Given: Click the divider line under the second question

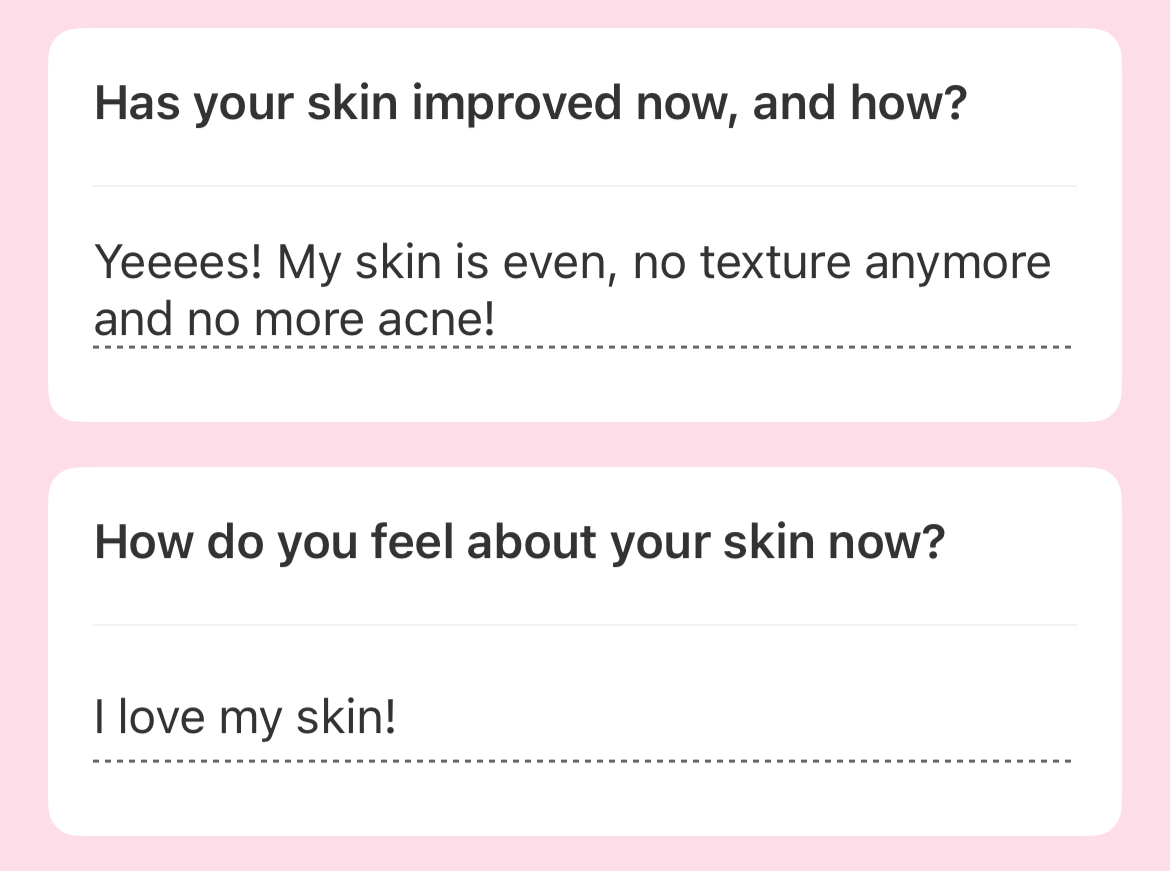Looking at the screenshot, I should pos(584,625).
